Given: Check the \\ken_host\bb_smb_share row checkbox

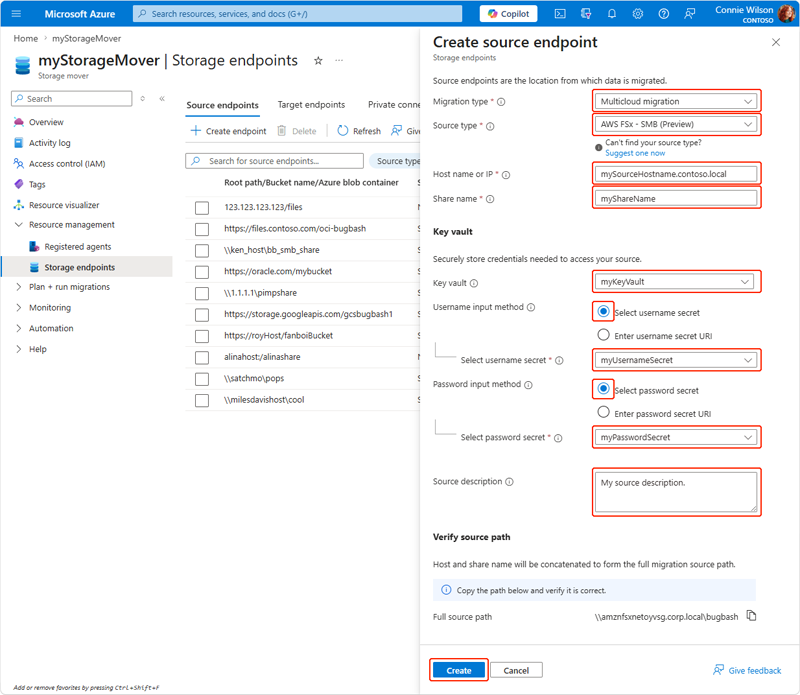Looking at the screenshot, I should click(x=202, y=251).
